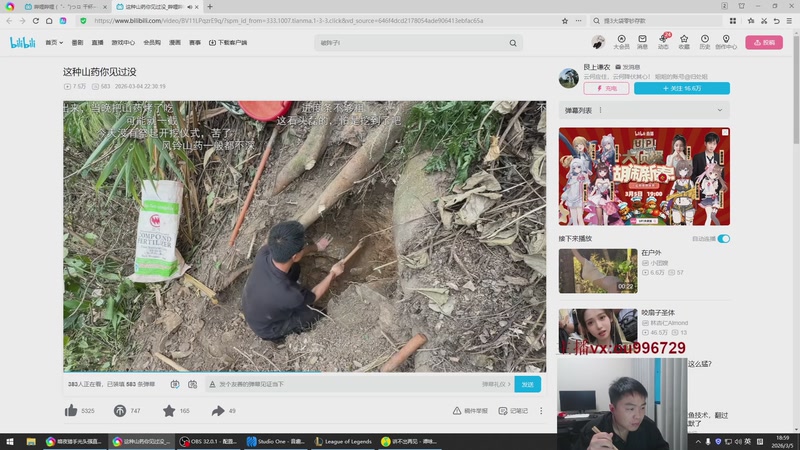Open the 番剧 nav item

pos(77,43)
